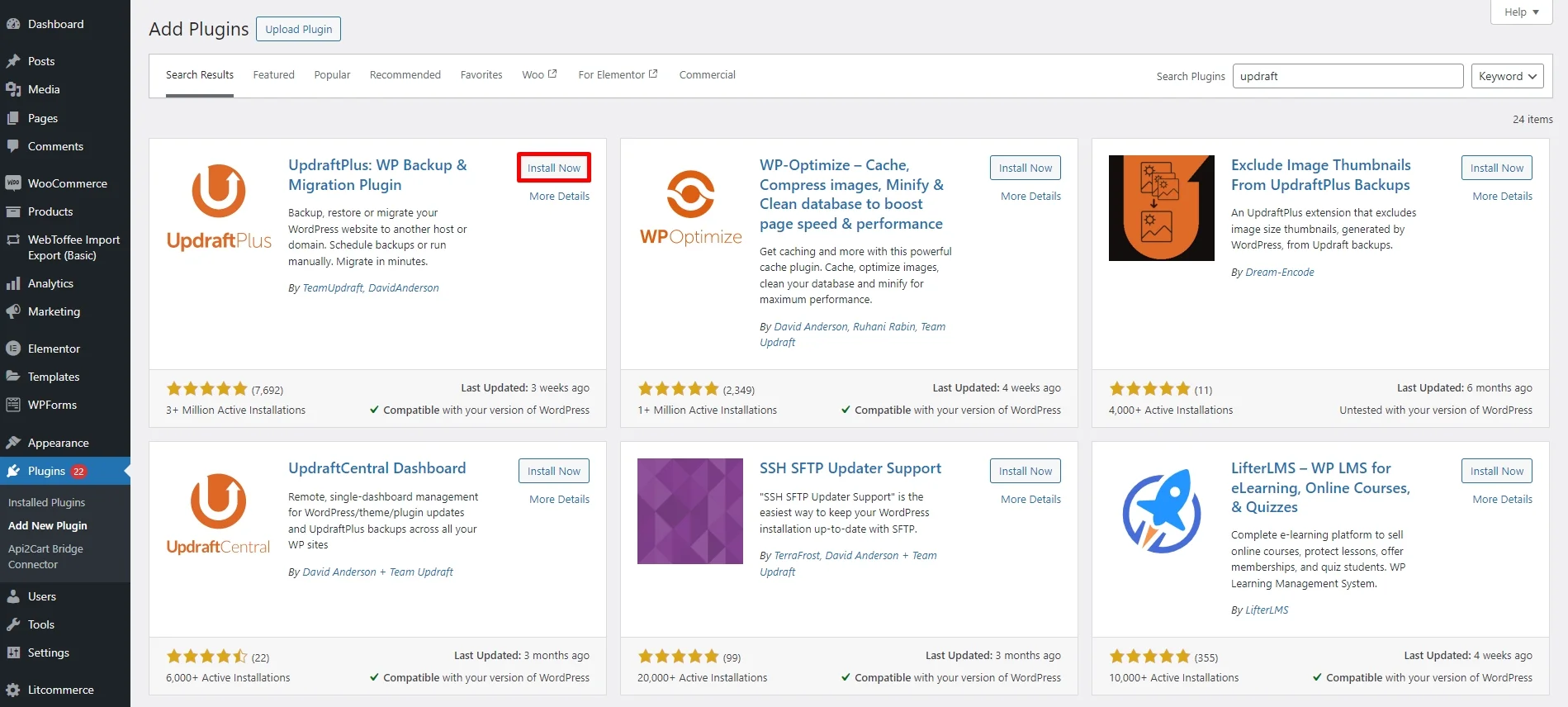Image resolution: width=1568 pixels, height=707 pixels.
Task: Click the Plugins update count badge 22
Action: click(x=78, y=472)
